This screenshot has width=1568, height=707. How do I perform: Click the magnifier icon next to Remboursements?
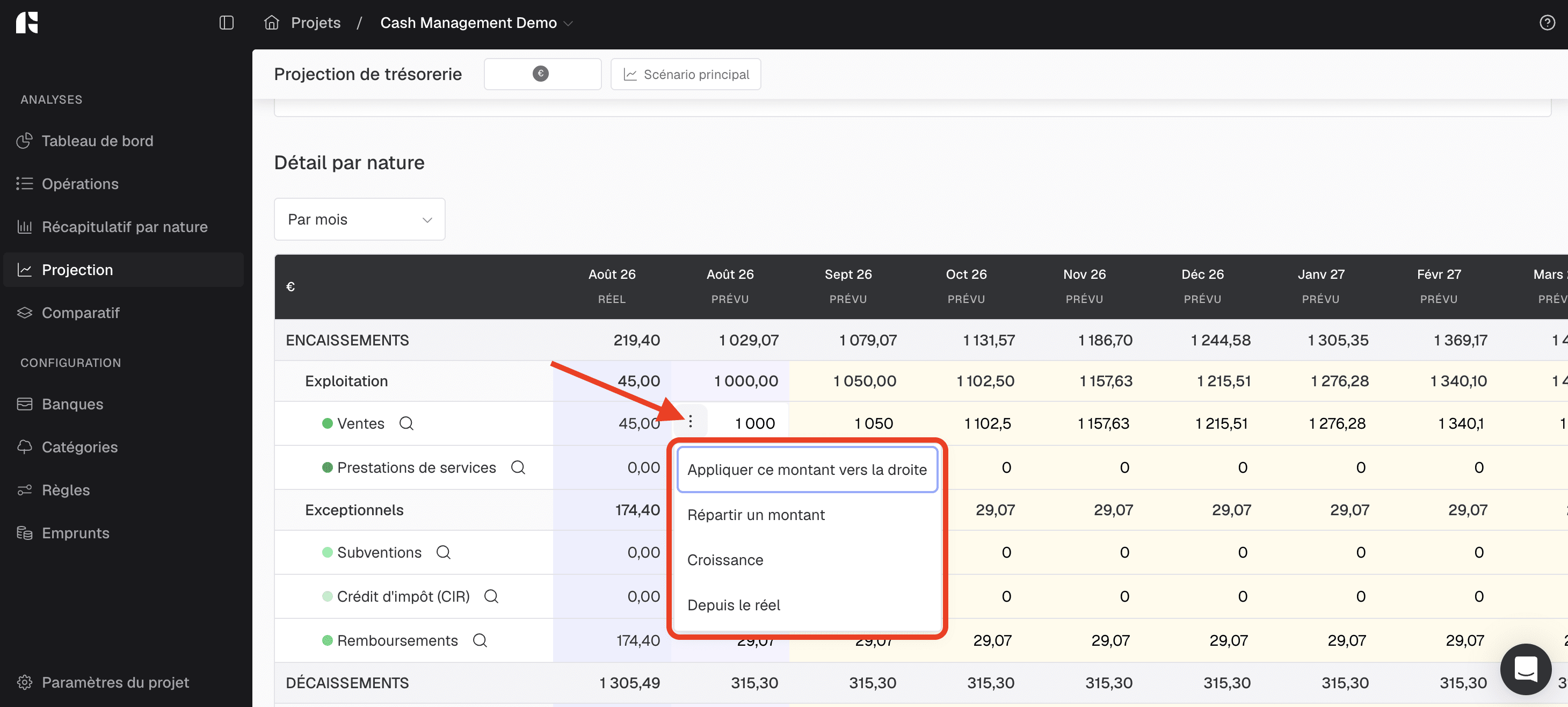pos(480,640)
